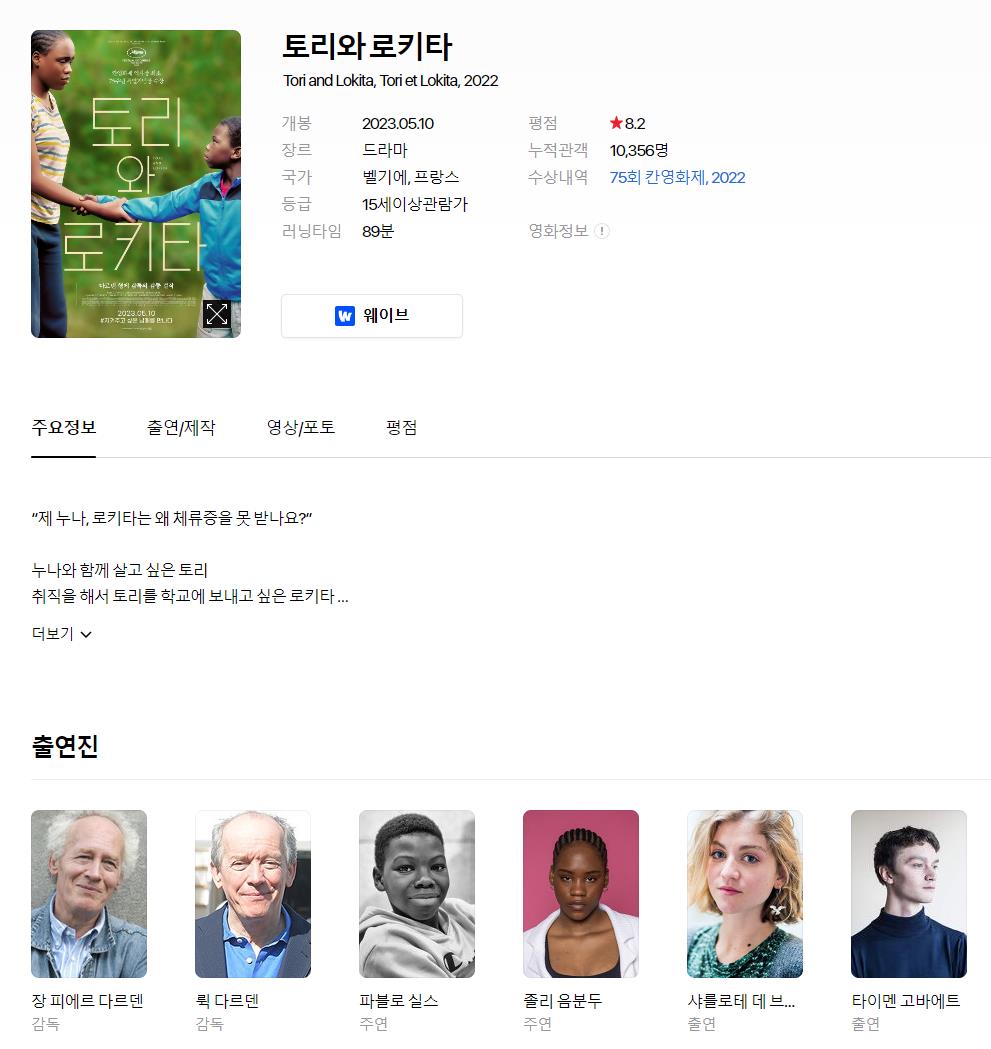
Task: Click the info icon beside 영화정보
Action: (602, 231)
